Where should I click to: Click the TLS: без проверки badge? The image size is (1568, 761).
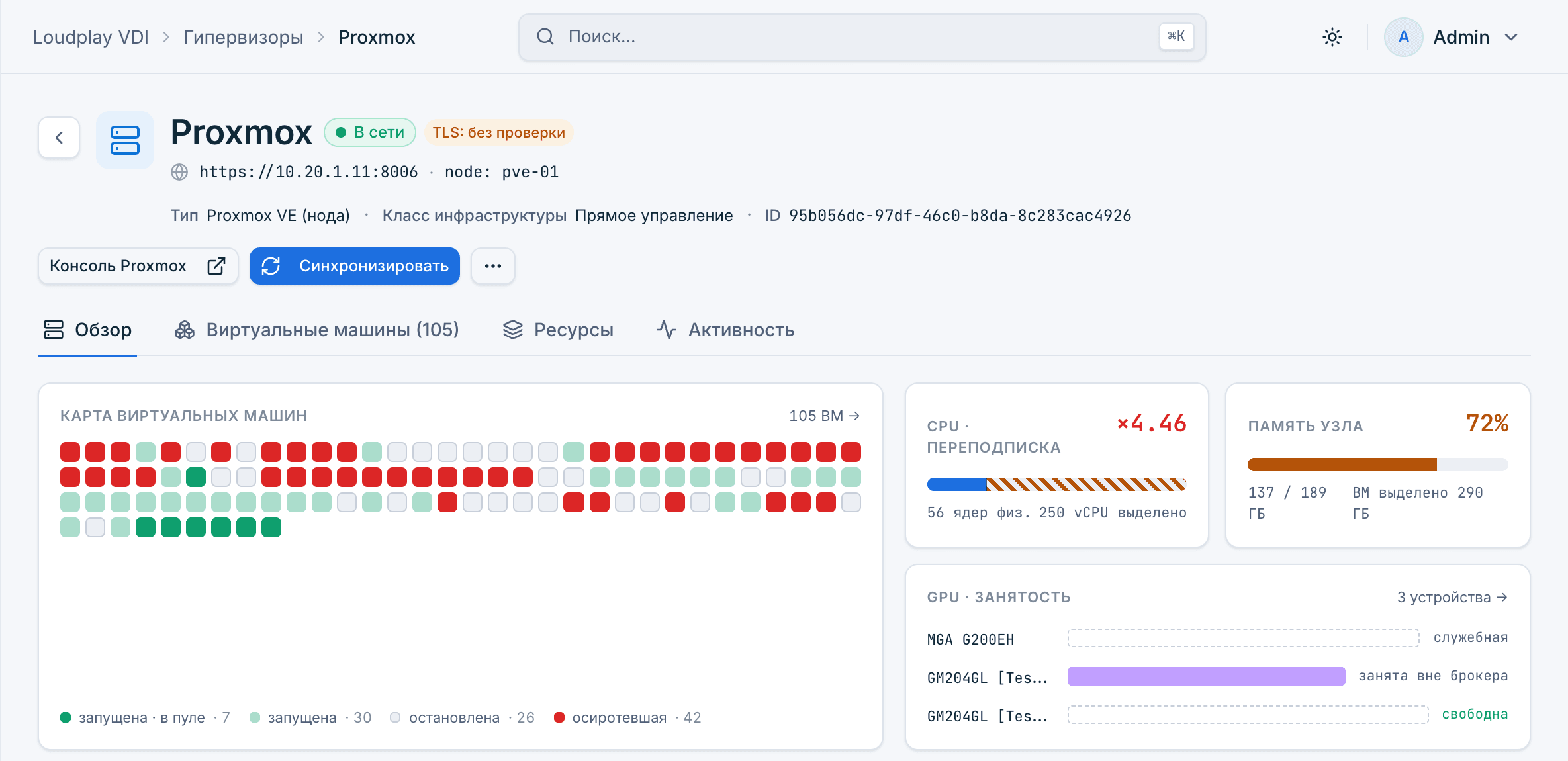tap(499, 132)
